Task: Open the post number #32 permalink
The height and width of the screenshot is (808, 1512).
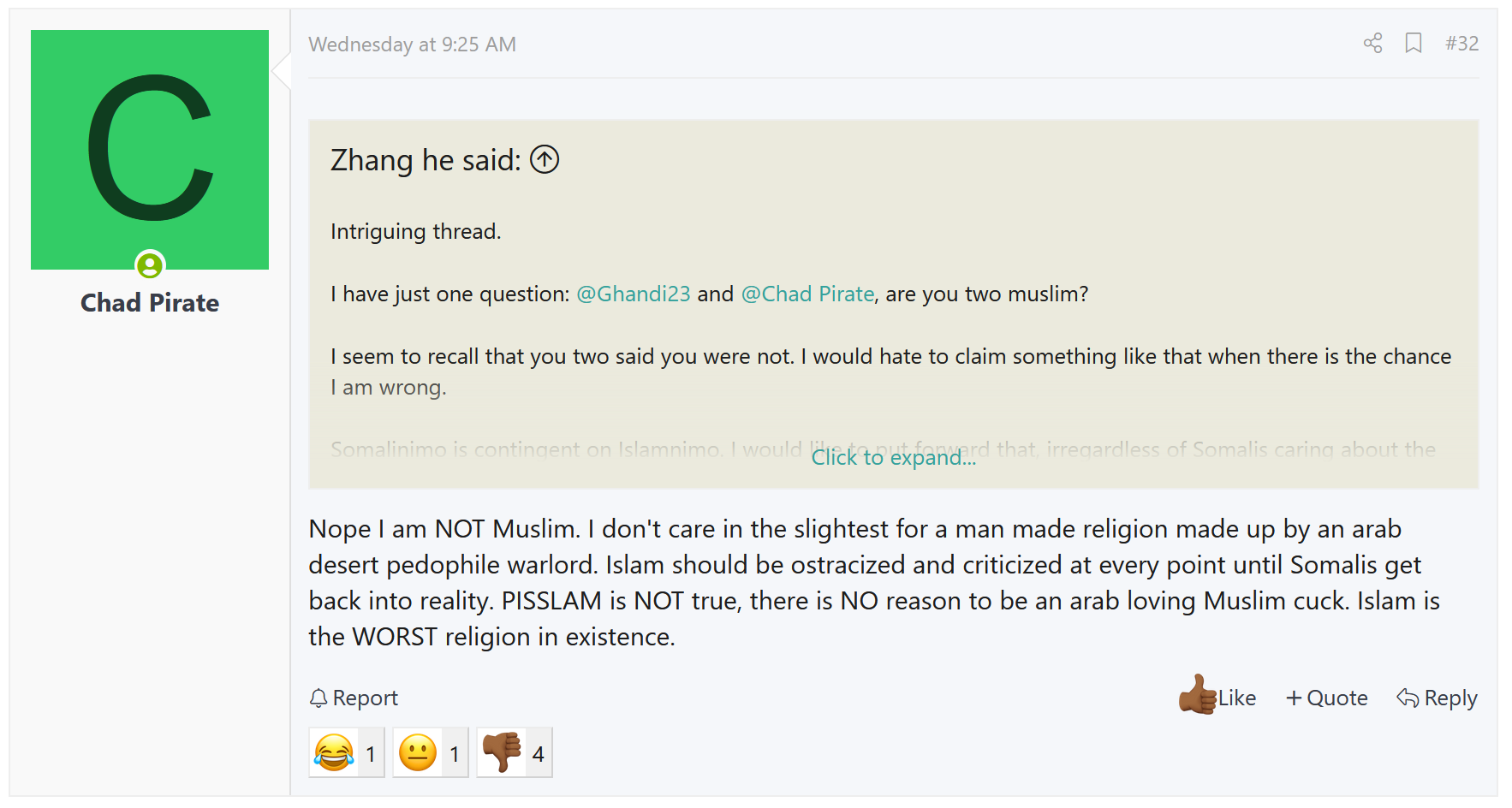Action: pos(1462,44)
